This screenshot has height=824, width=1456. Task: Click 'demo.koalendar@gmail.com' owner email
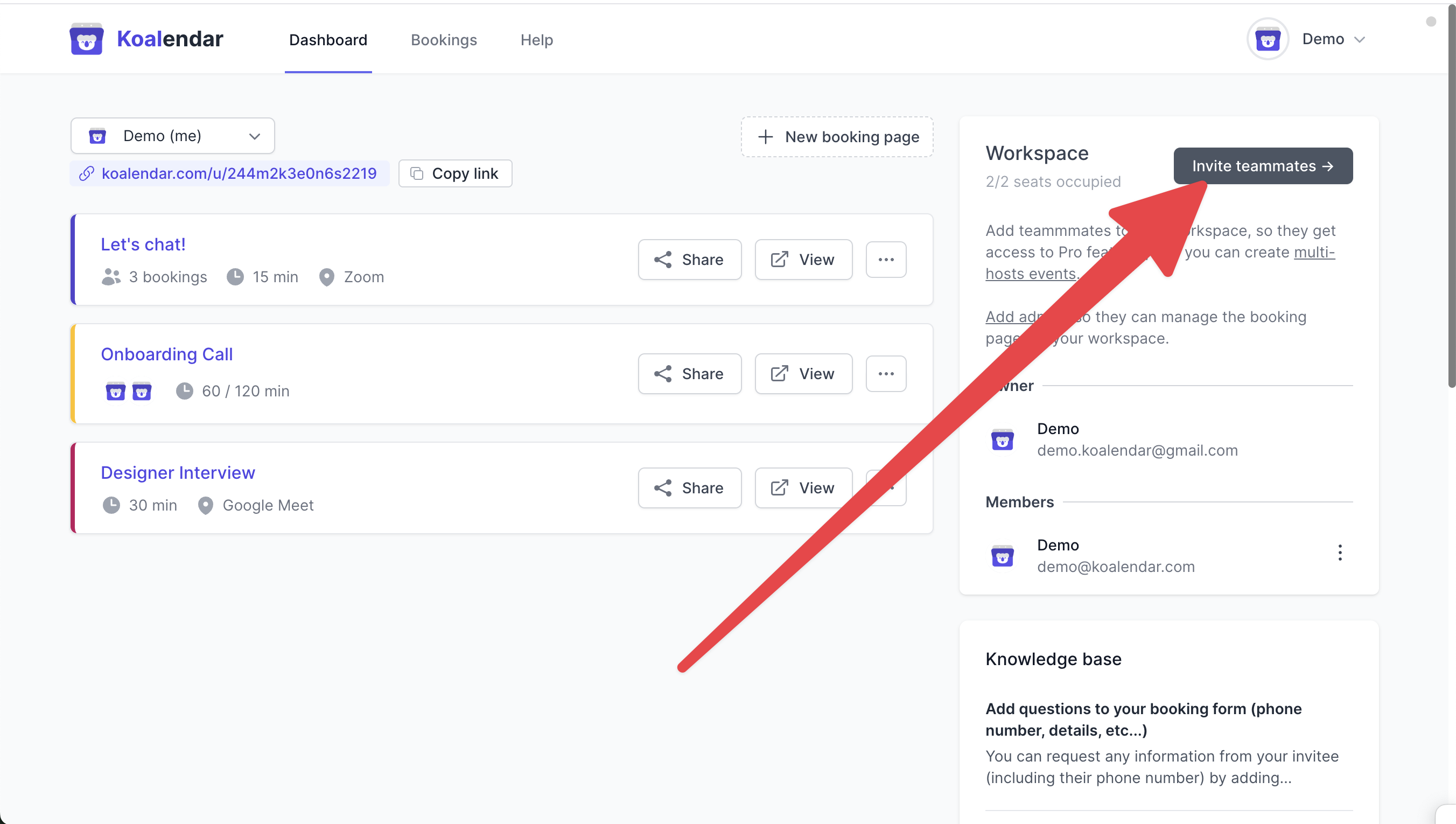pyautogui.click(x=1137, y=450)
